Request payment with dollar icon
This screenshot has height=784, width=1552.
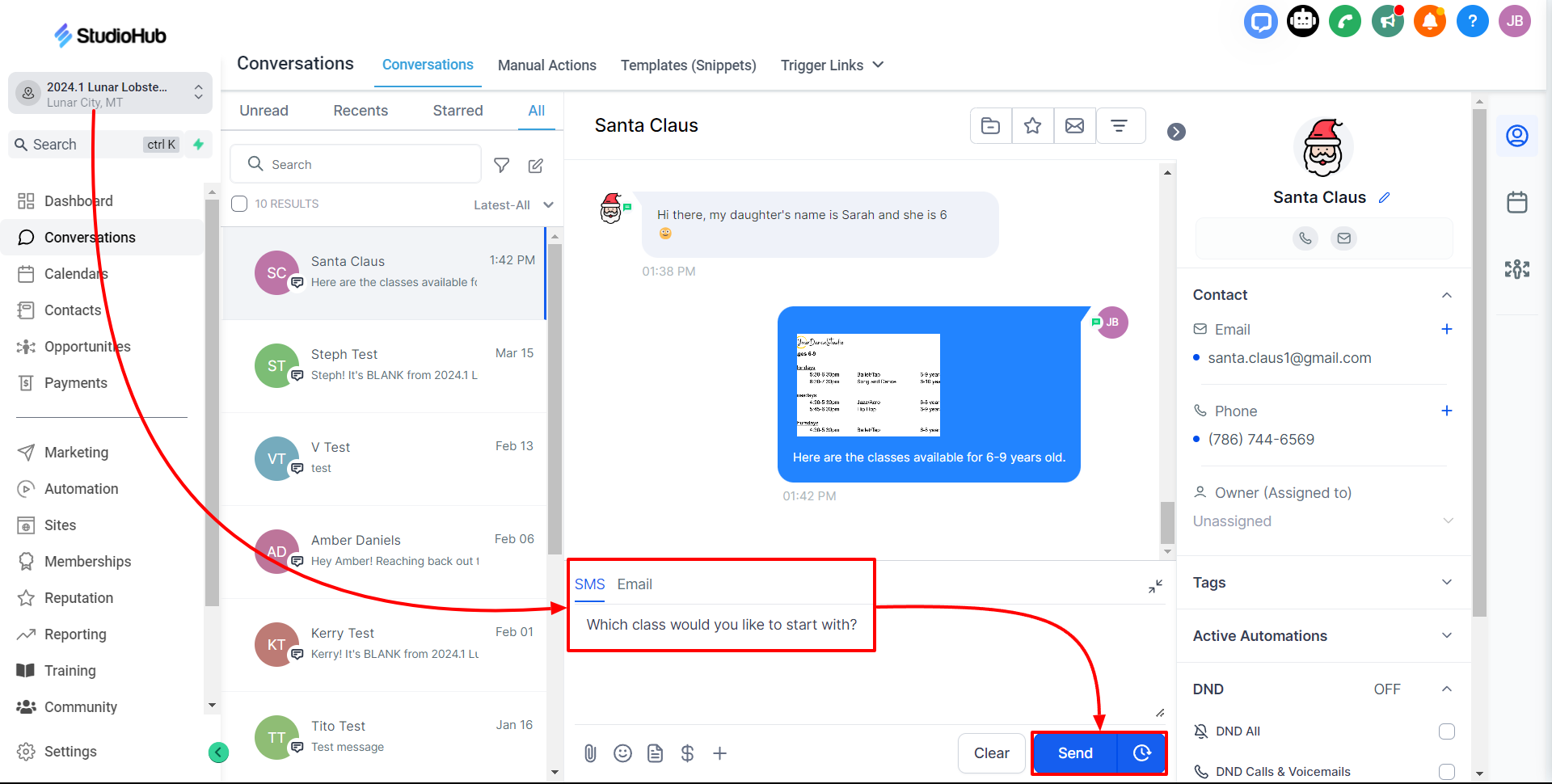pyautogui.click(x=688, y=753)
